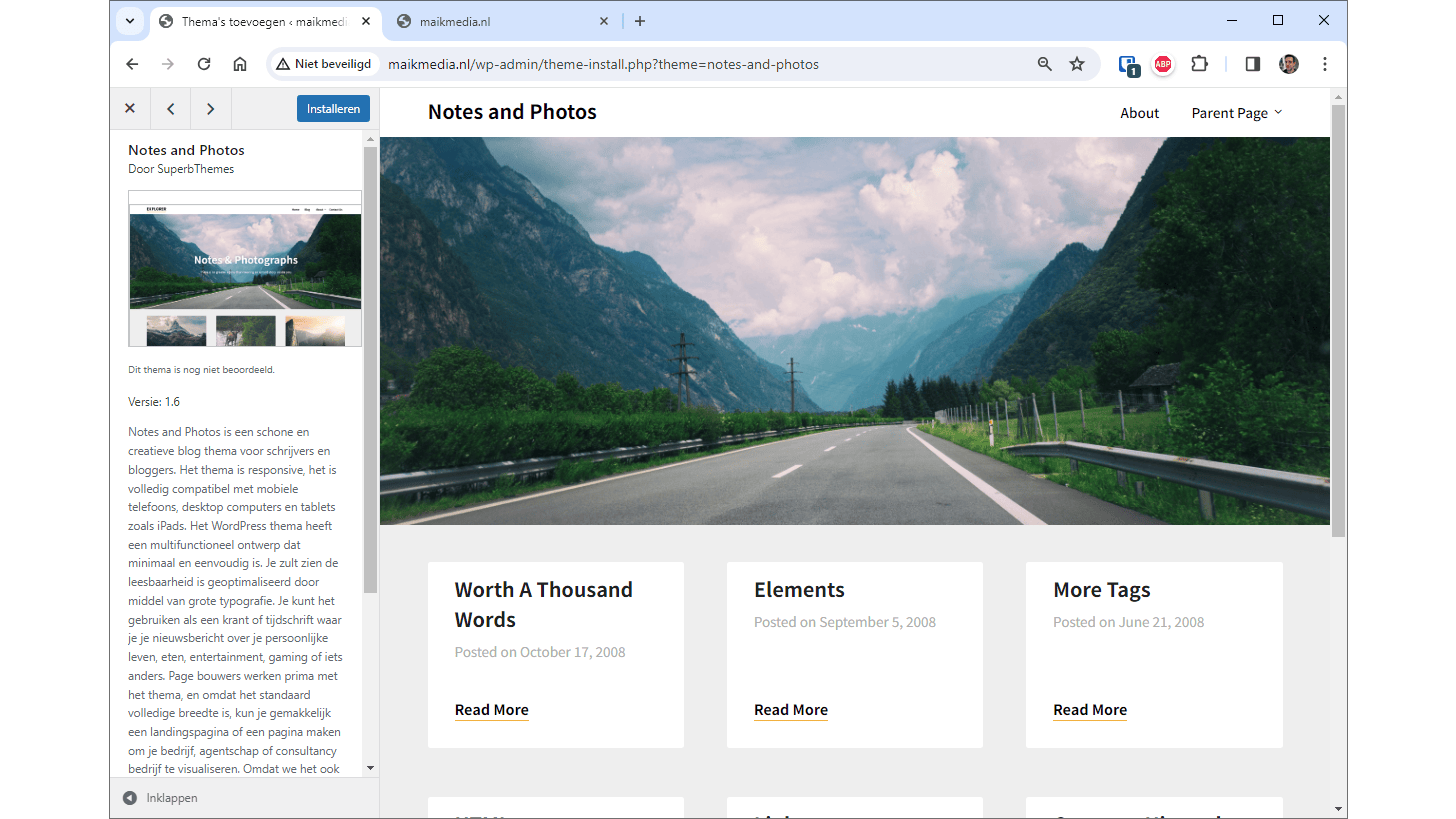Click the date October 17, 2008
The height and width of the screenshot is (819, 1456).
[x=573, y=652]
